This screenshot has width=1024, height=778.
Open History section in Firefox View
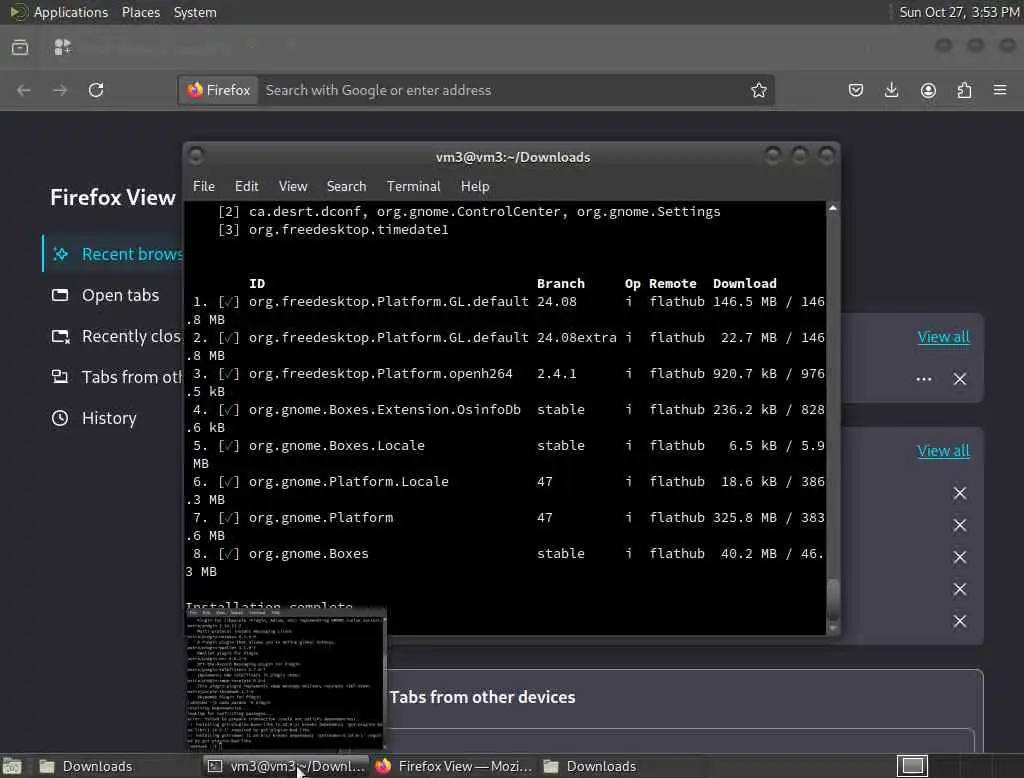(94, 418)
